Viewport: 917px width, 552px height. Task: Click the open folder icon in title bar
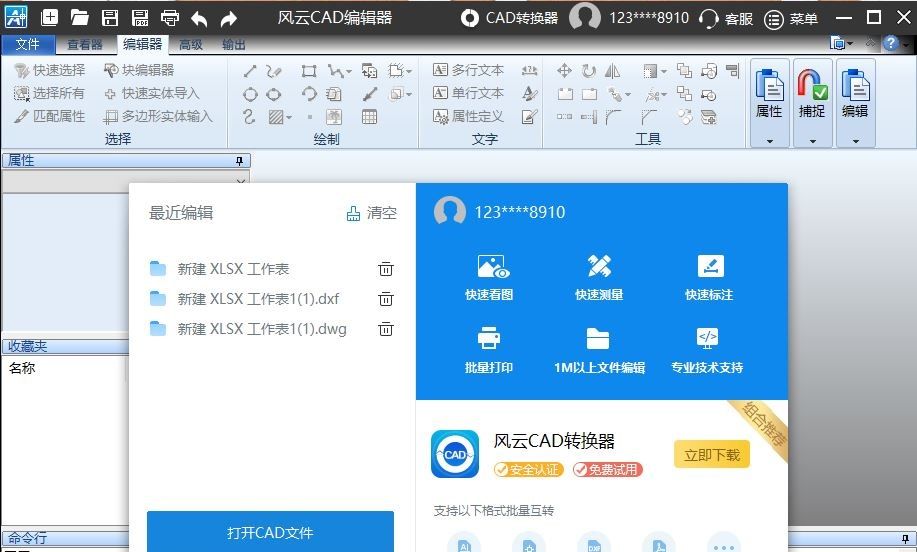click(x=80, y=18)
